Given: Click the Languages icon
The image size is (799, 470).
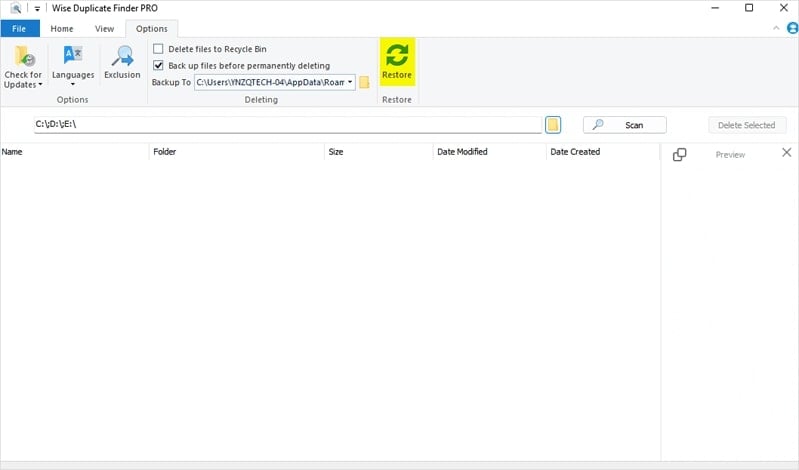Looking at the screenshot, I should [73, 55].
